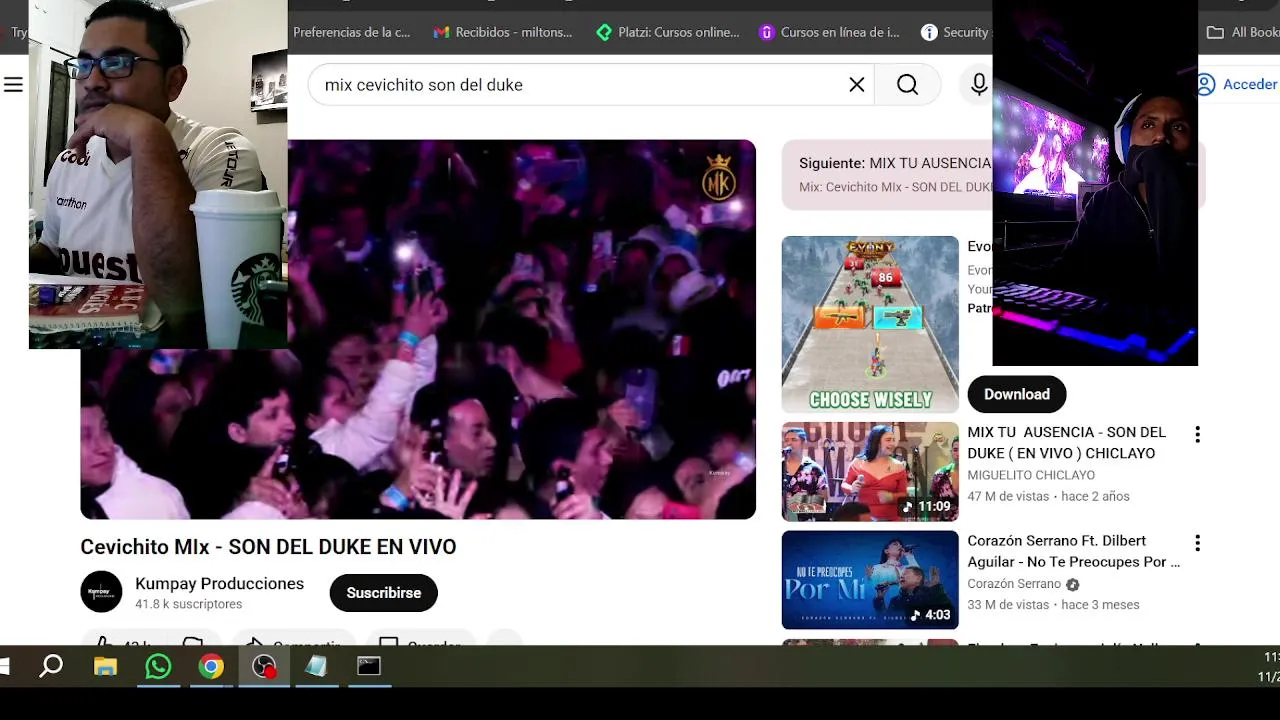1280x720 pixels.
Task: Open the All Bookmarks folder
Action: coord(1243,32)
